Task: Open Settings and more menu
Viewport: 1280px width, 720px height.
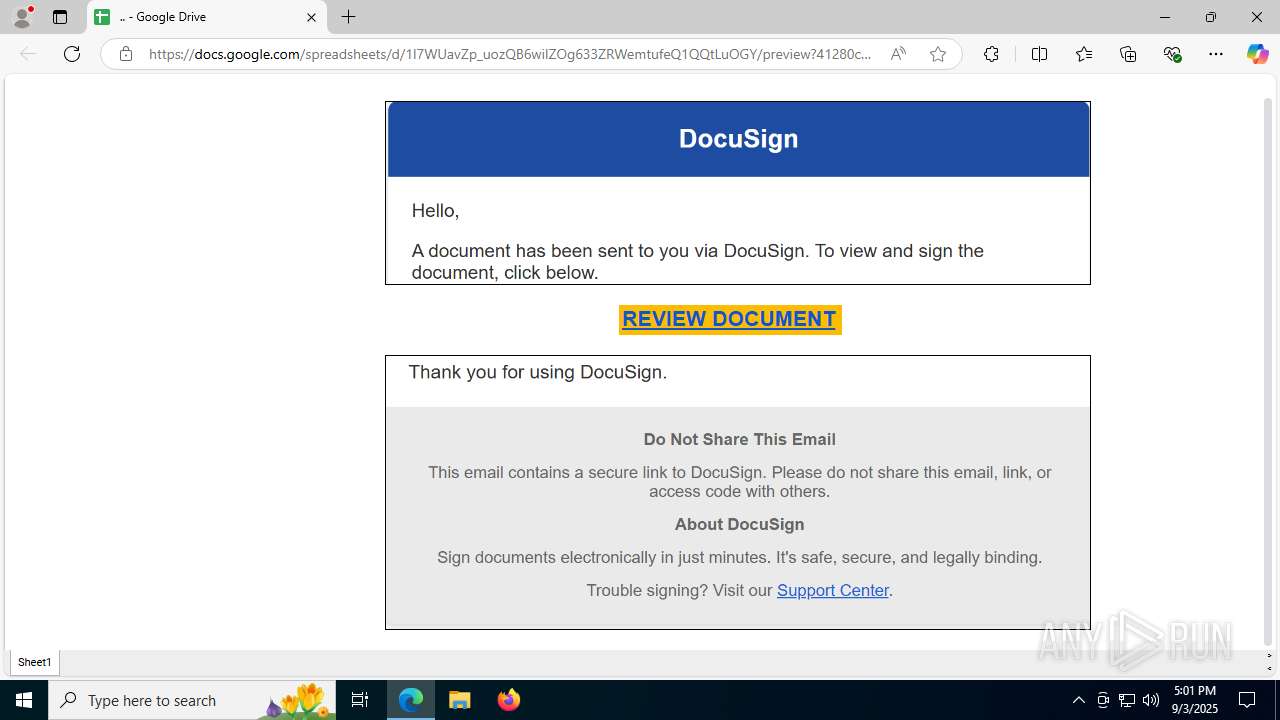Action: tap(1216, 54)
